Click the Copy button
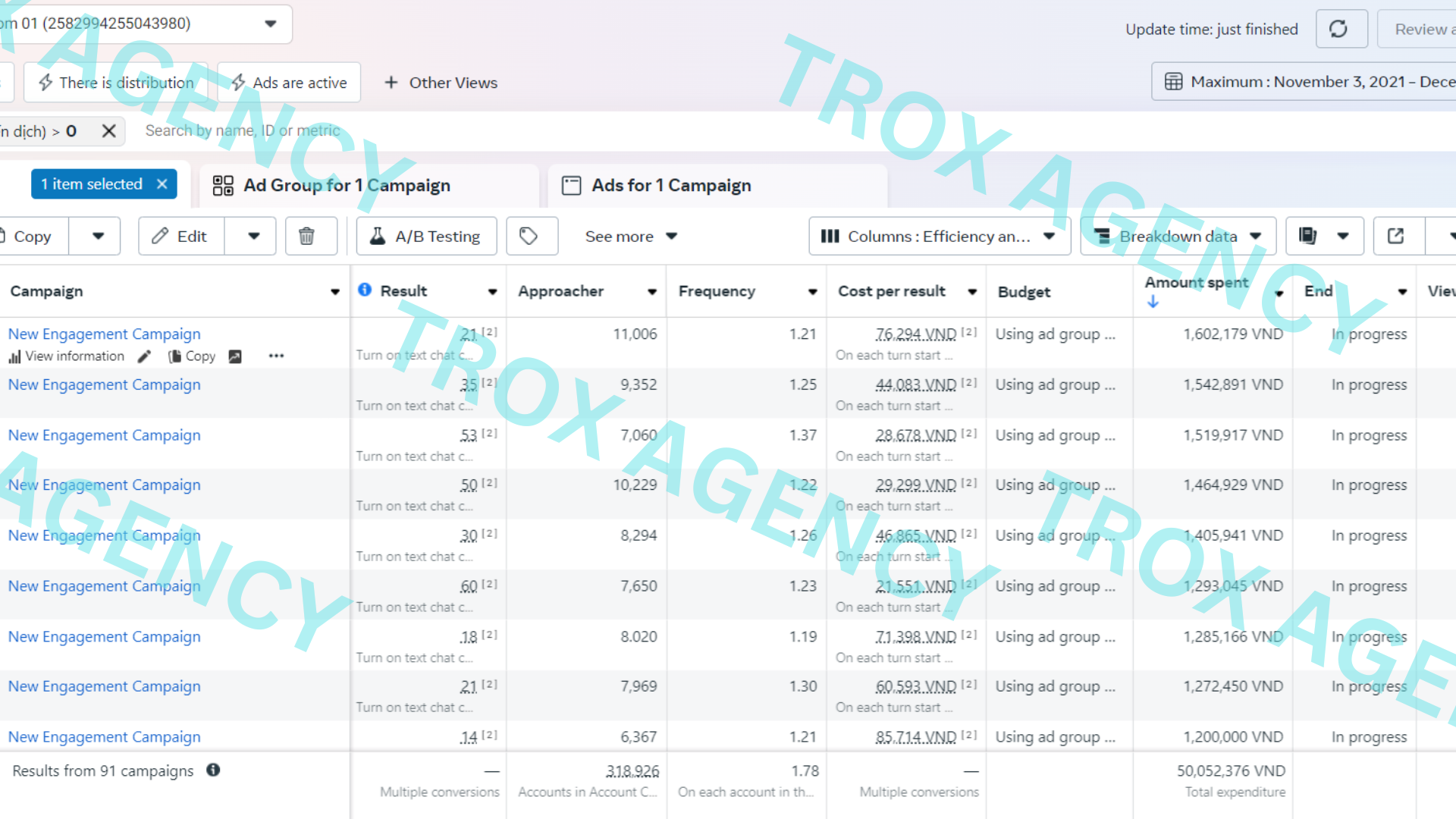 (x=33, y=237)
